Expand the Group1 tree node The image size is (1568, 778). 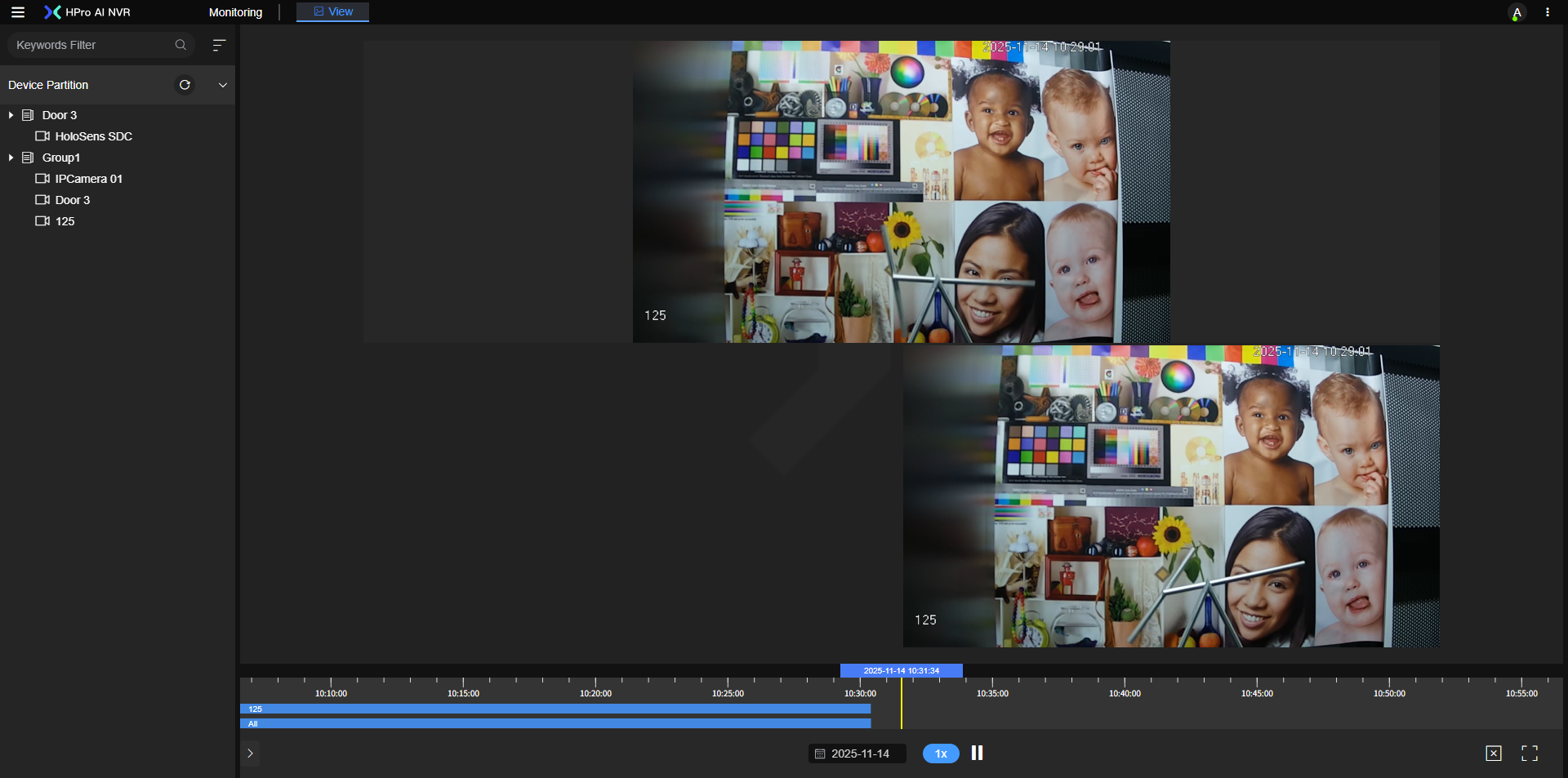pyautogui.click(x=11, y=158)
